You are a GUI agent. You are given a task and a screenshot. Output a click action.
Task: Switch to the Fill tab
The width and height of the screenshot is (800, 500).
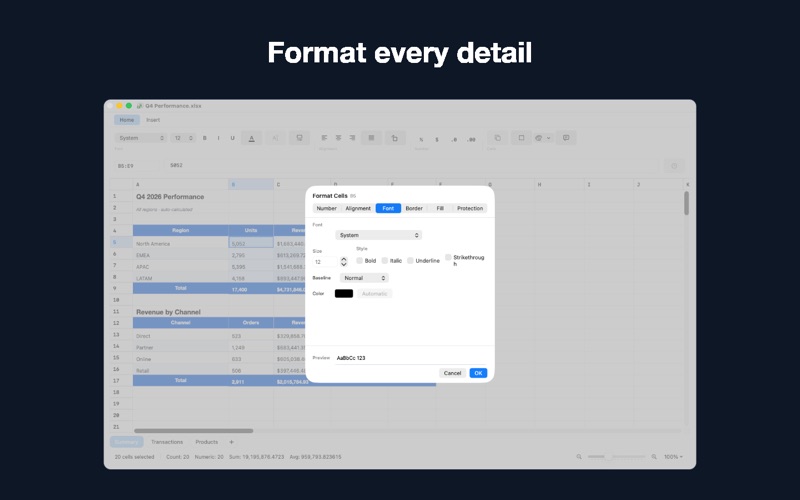(x=440, y=209)
